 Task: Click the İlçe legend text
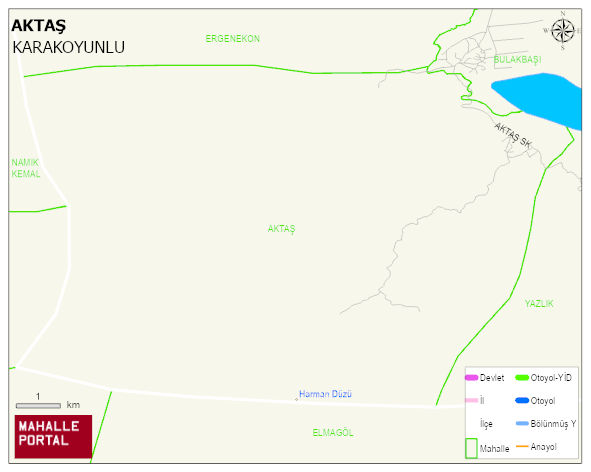click(486, 424)
